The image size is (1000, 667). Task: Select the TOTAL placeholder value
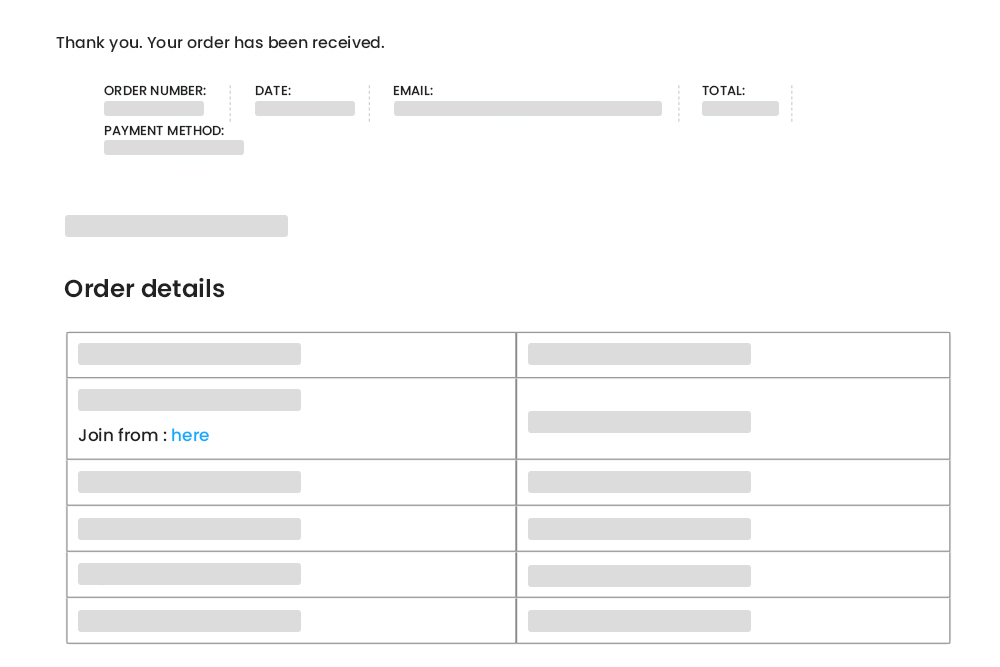(x=740, y=108)
